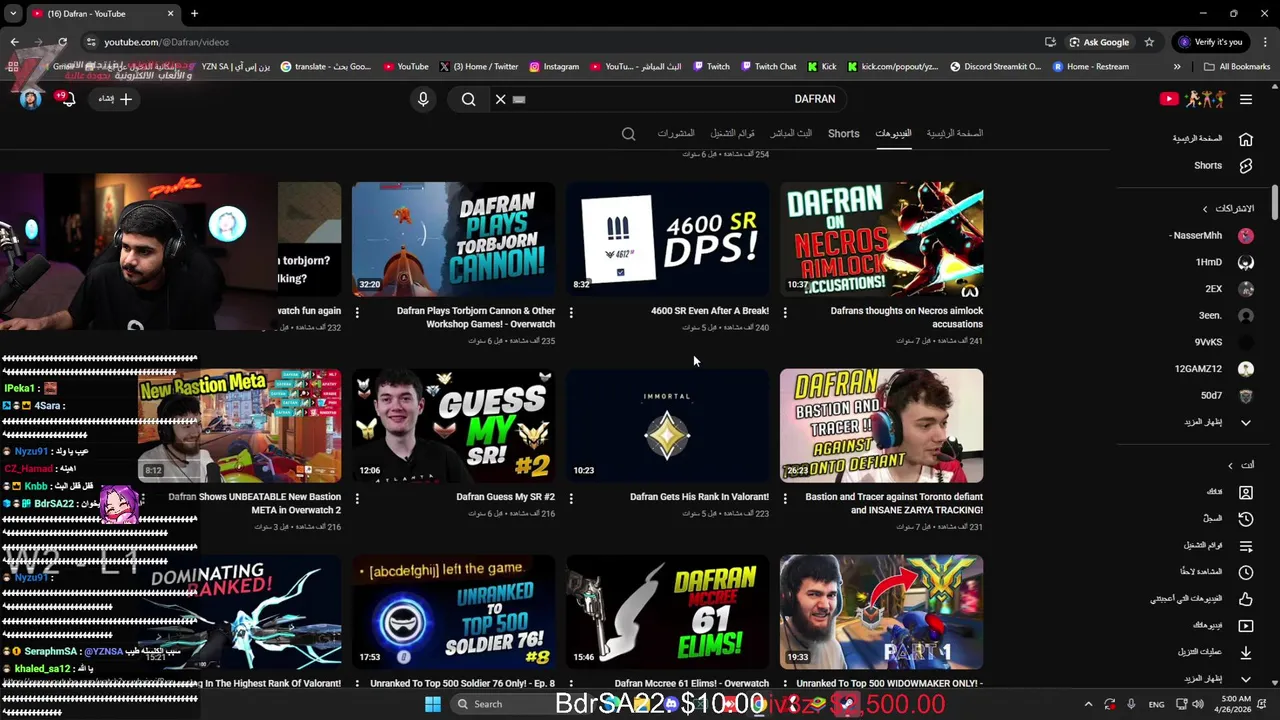The image size is (1280, 720).
Task: Open the Dafran Mccree 61 Elims thumbnail
Action: click(667, 612)
